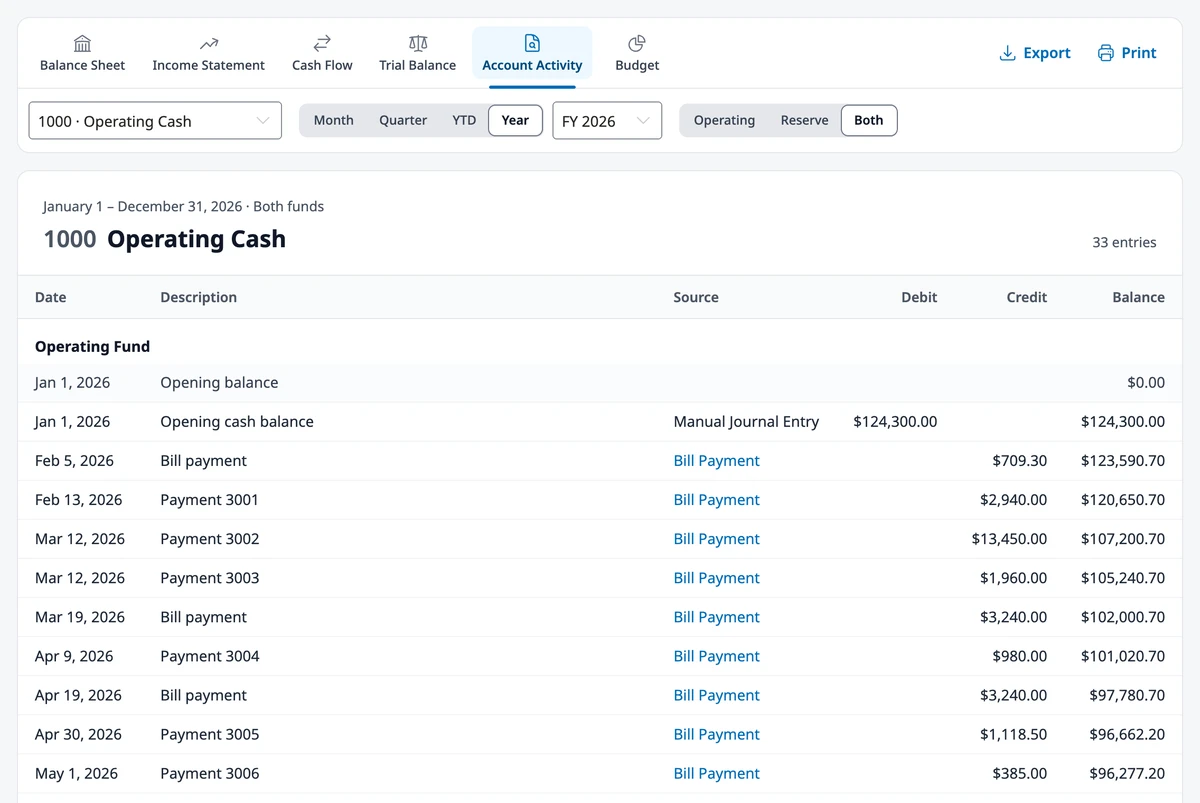The image size is (1200, 803).
Task: Click the Balance Sheet bank icon
Action: pyautogui.click(x=82, y=43)
